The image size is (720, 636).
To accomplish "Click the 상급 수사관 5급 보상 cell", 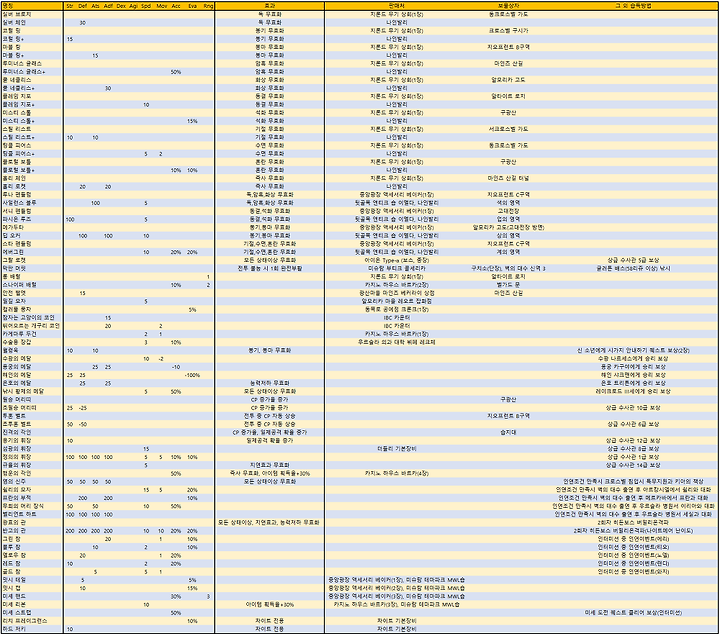I will pyautogui.click(x=633, y=260).
